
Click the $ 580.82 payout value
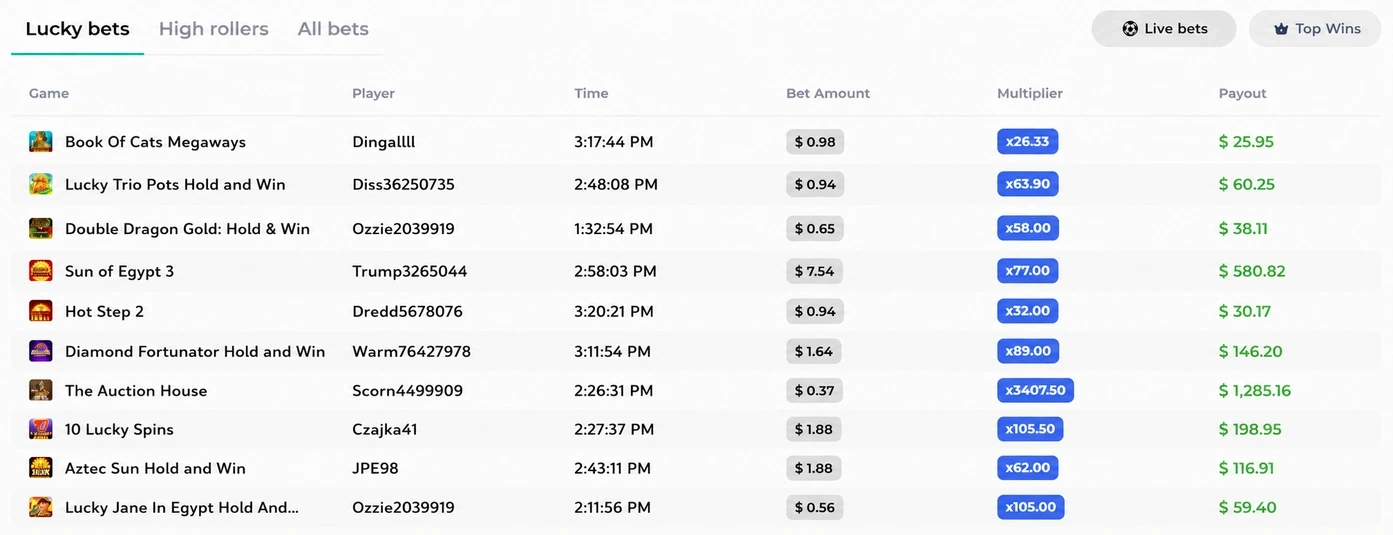[x=1252, y=271]
